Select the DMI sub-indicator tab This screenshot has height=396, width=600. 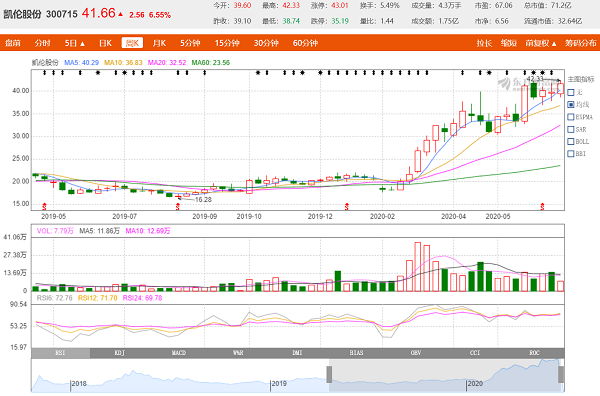click(297, 353)
